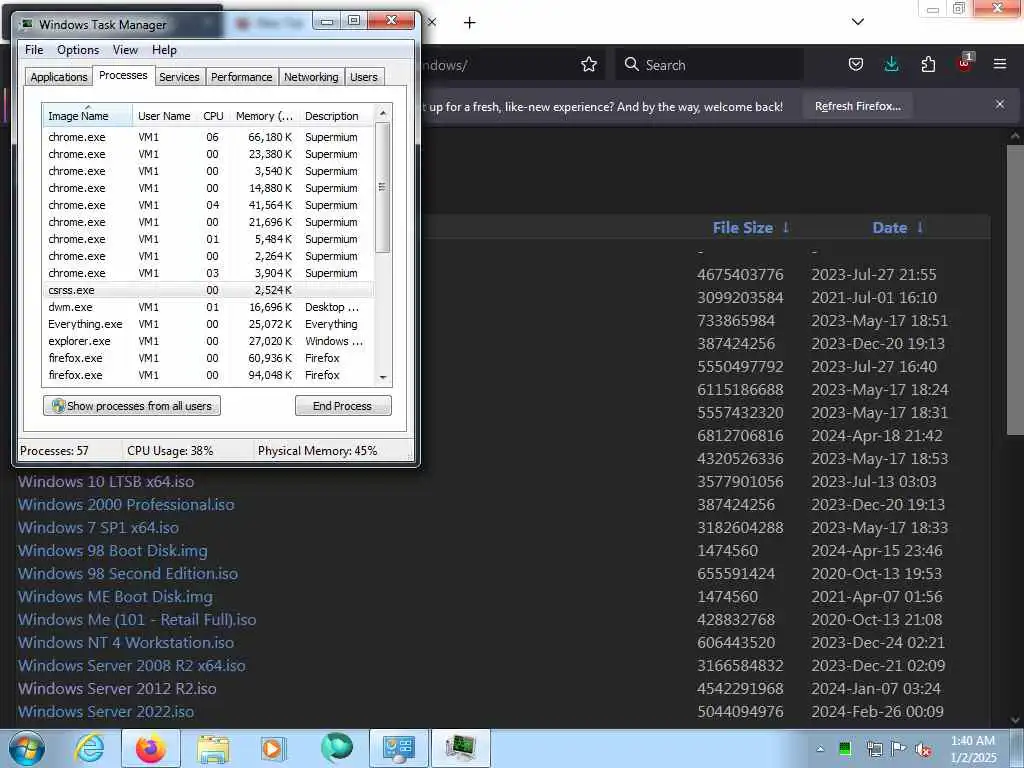1024x768 pixels.
Task: Open the Firefox downloads arrow icon
Action: (x=891, y=64)
